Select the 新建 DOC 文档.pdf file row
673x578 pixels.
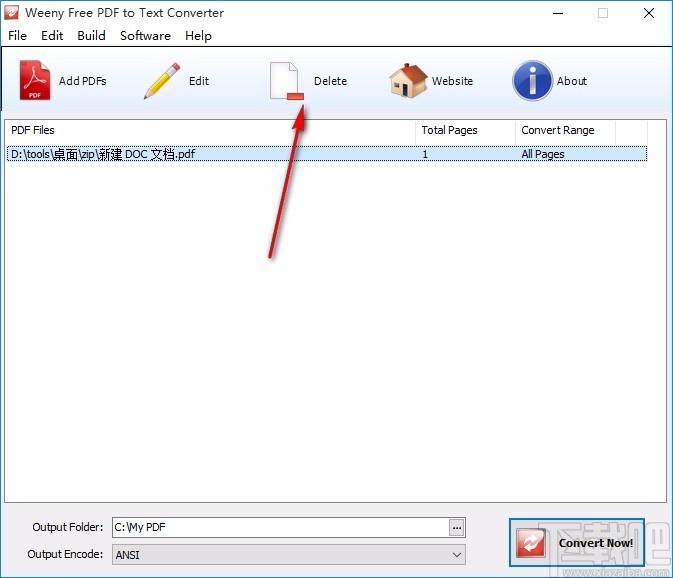[x=327, y=154]
